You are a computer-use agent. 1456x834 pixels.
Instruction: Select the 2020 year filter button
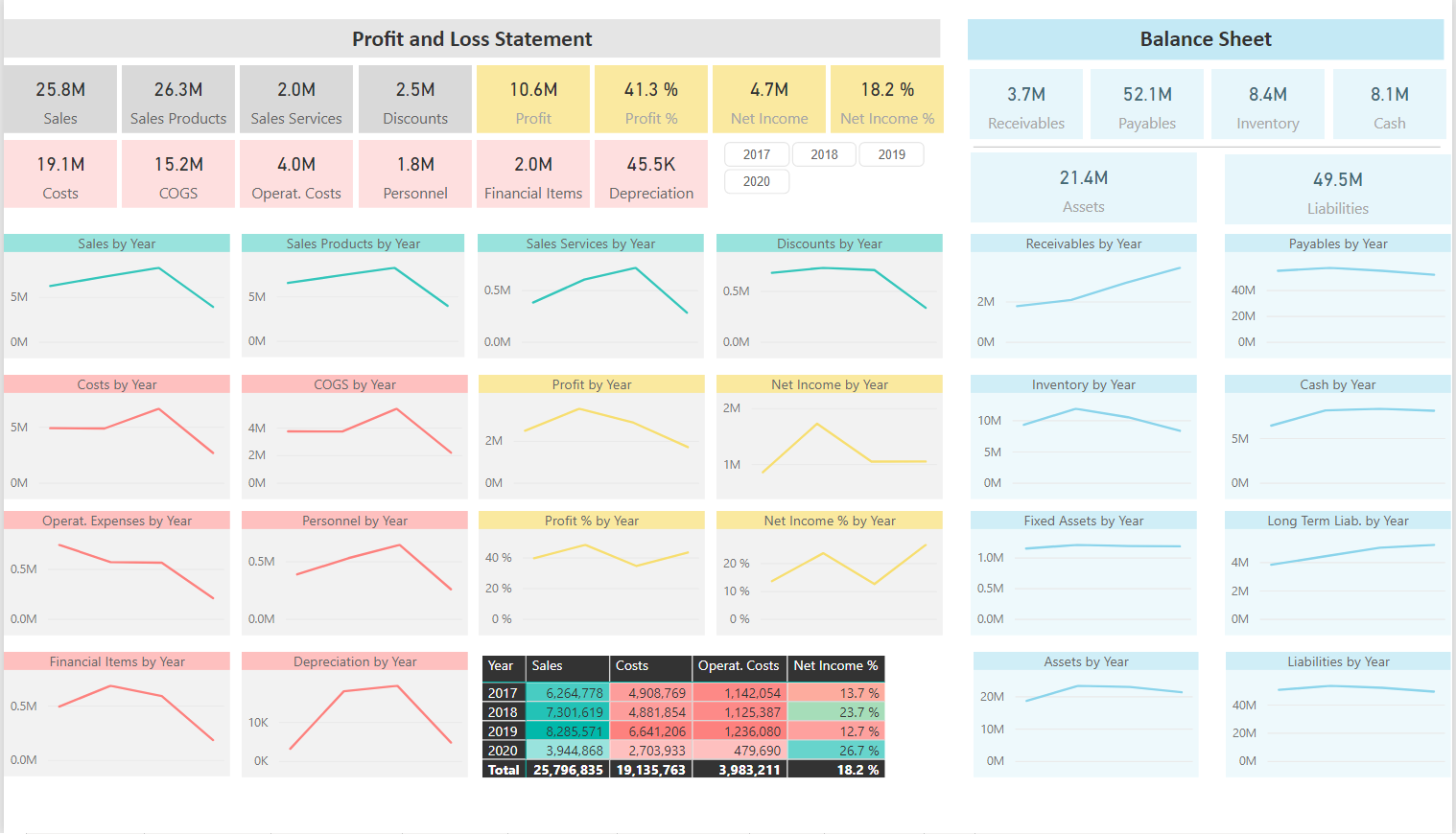[756, 180]
